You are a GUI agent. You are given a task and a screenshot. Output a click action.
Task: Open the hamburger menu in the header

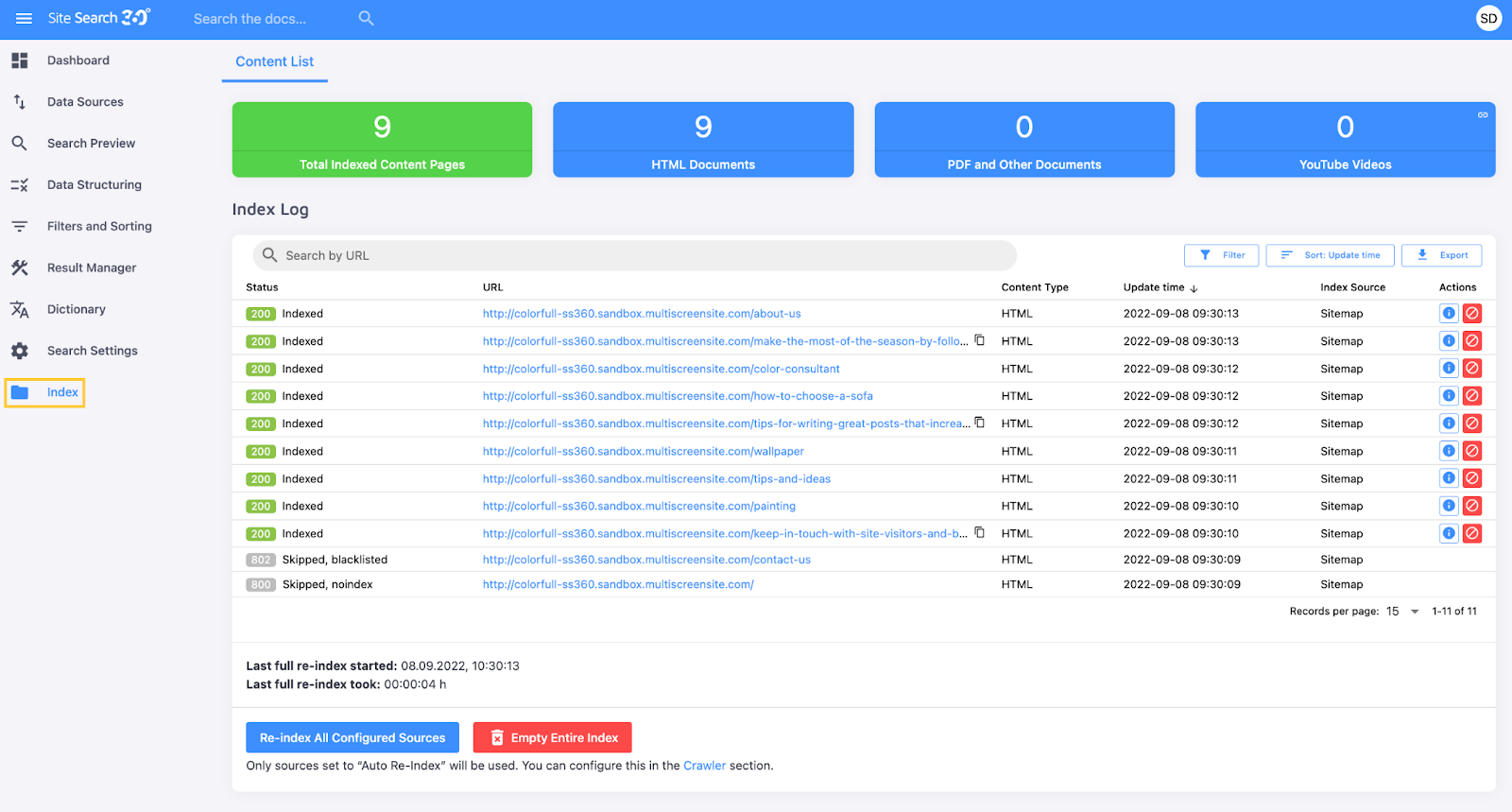[24, 18]
